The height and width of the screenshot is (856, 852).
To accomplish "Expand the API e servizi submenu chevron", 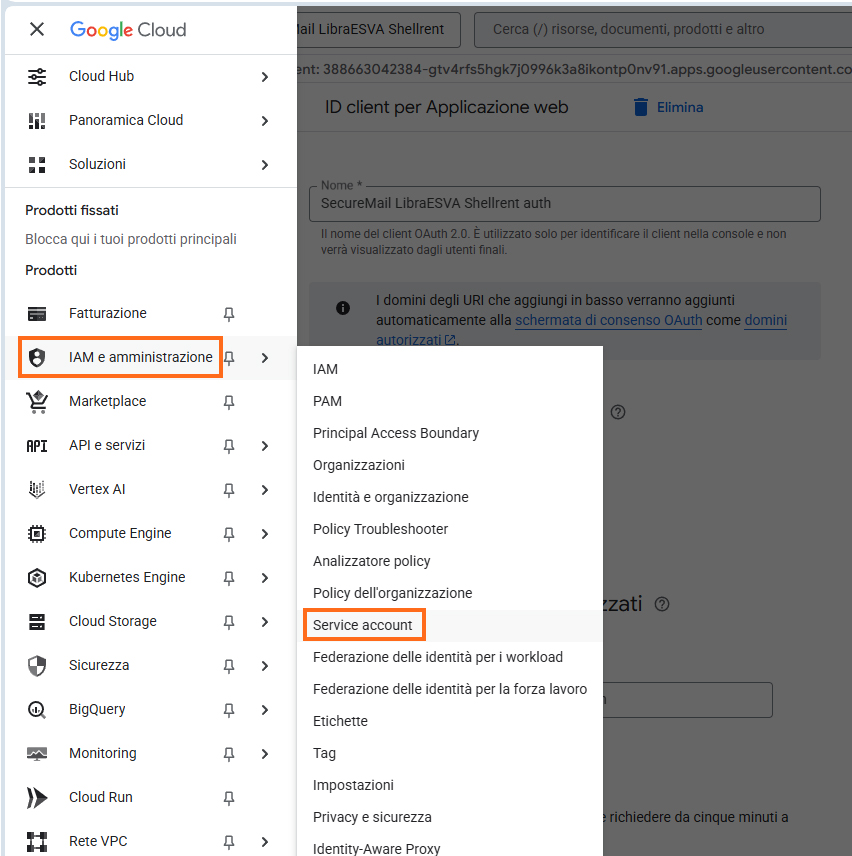I will point(265,445).
